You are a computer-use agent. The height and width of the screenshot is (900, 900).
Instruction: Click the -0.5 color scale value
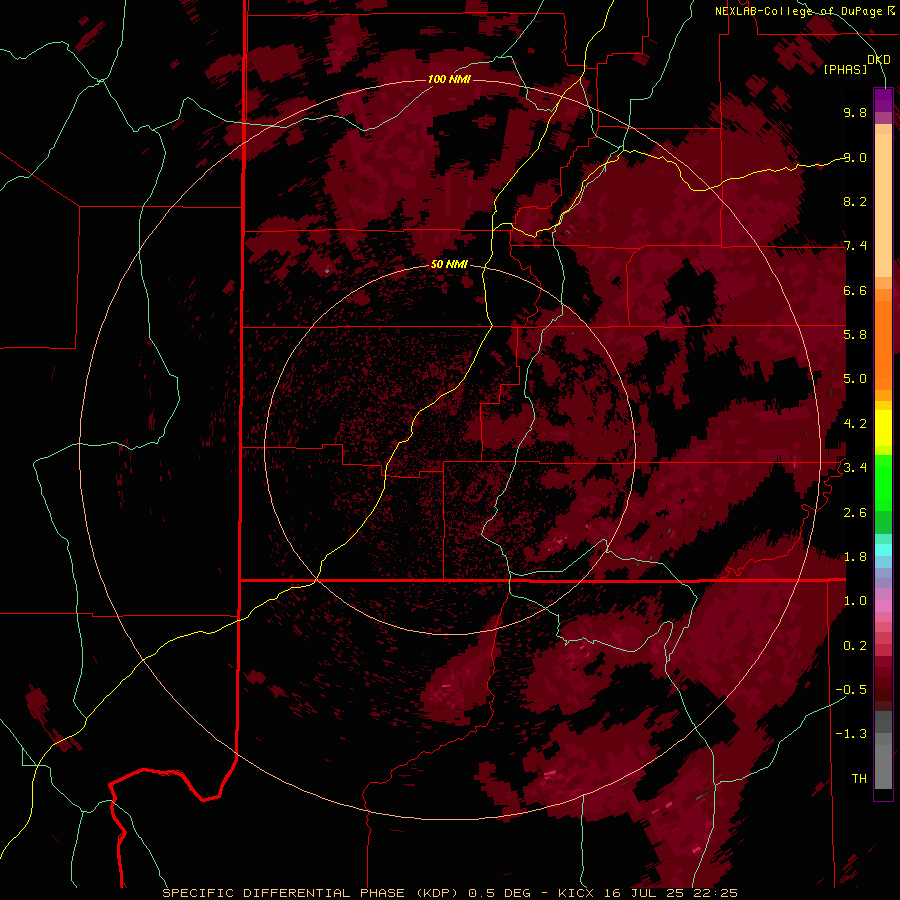[851, 690]
